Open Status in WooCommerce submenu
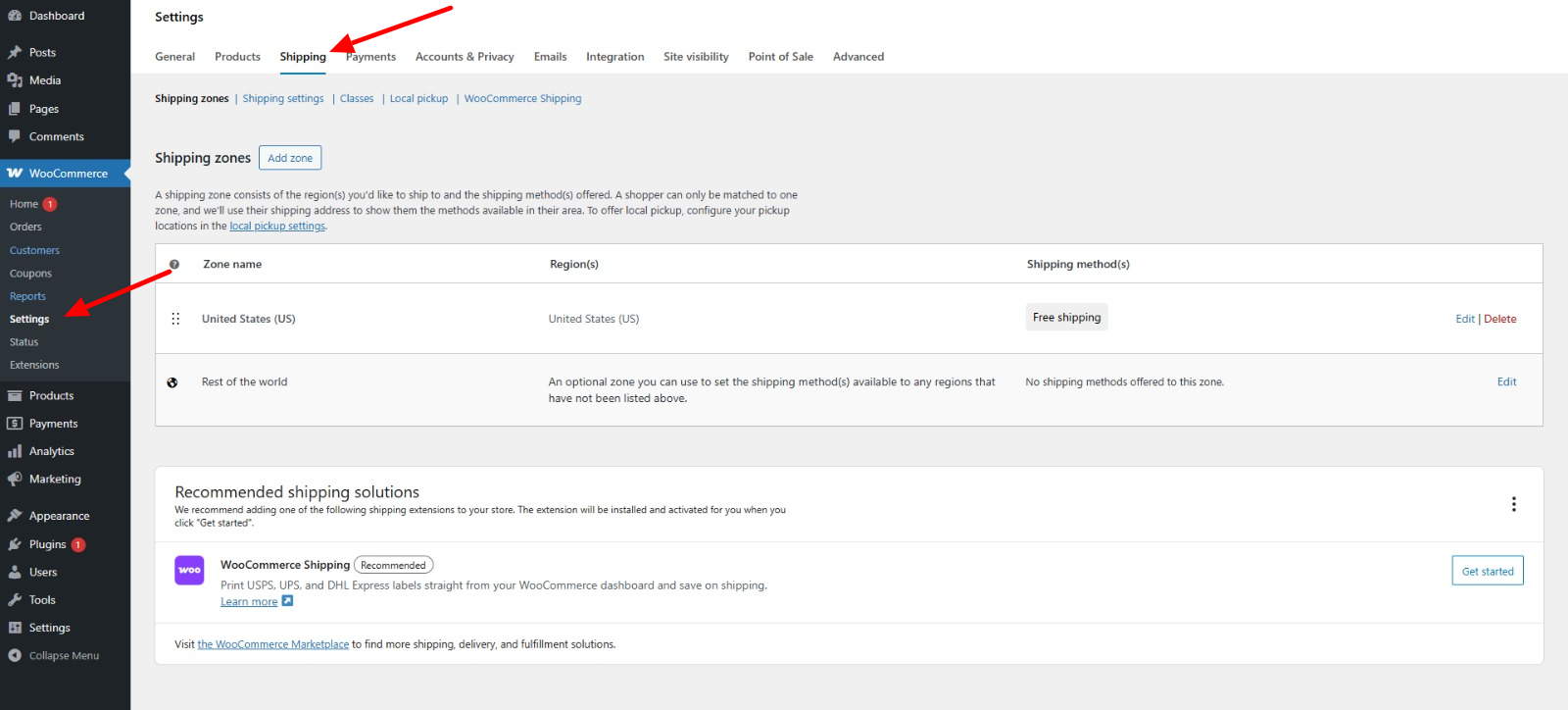Image resolution: width=1568 pixels, height=710 pixels. 24,342
